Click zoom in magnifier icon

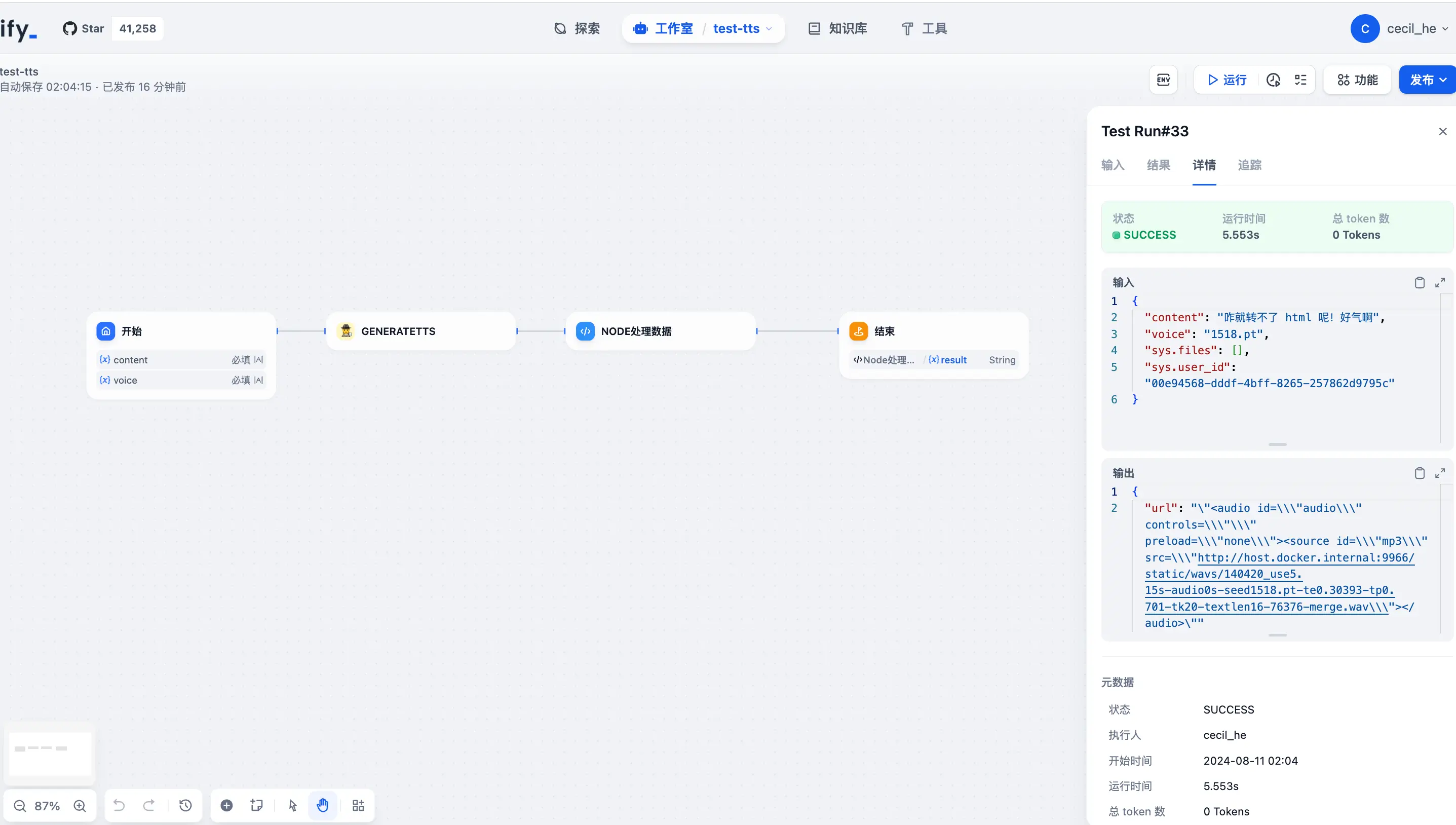coord(80,806)
